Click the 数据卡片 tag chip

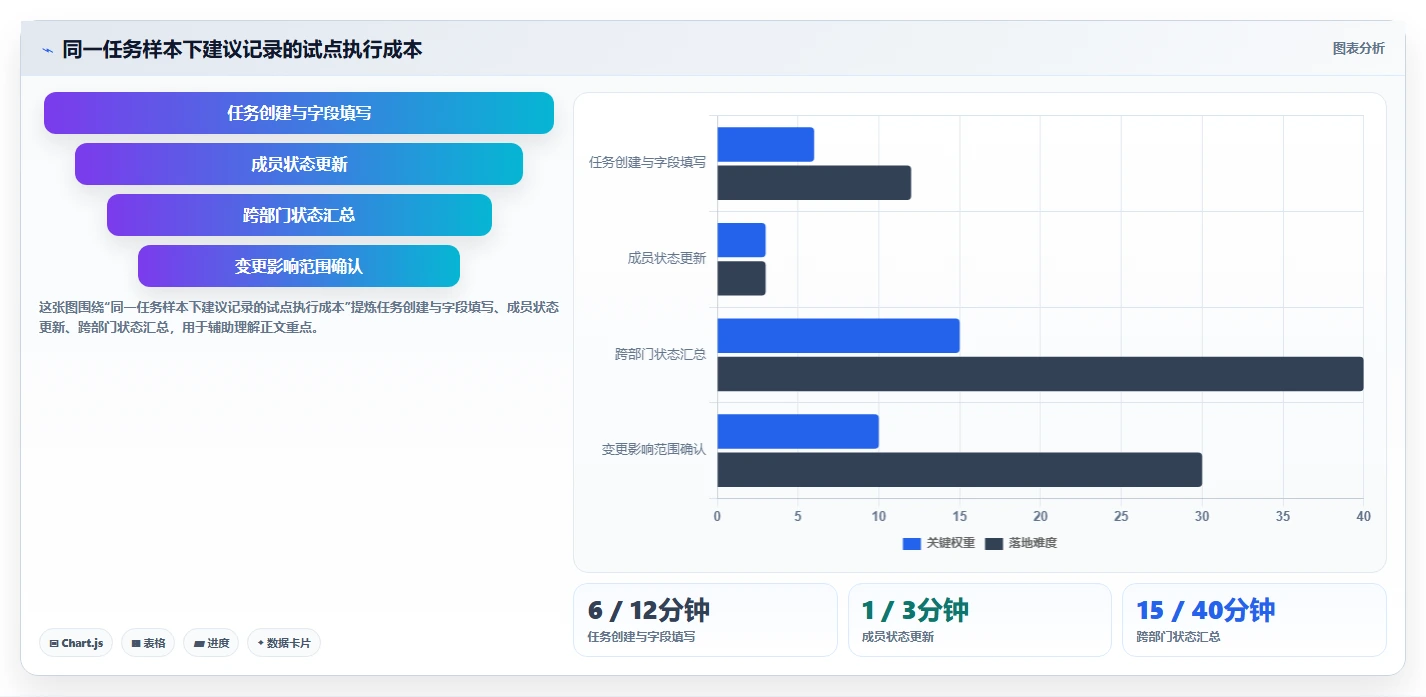[x=284, y=643]
